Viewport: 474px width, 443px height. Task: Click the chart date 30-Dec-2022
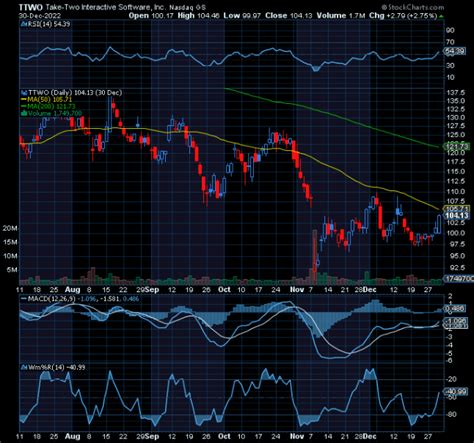(40, 16)
